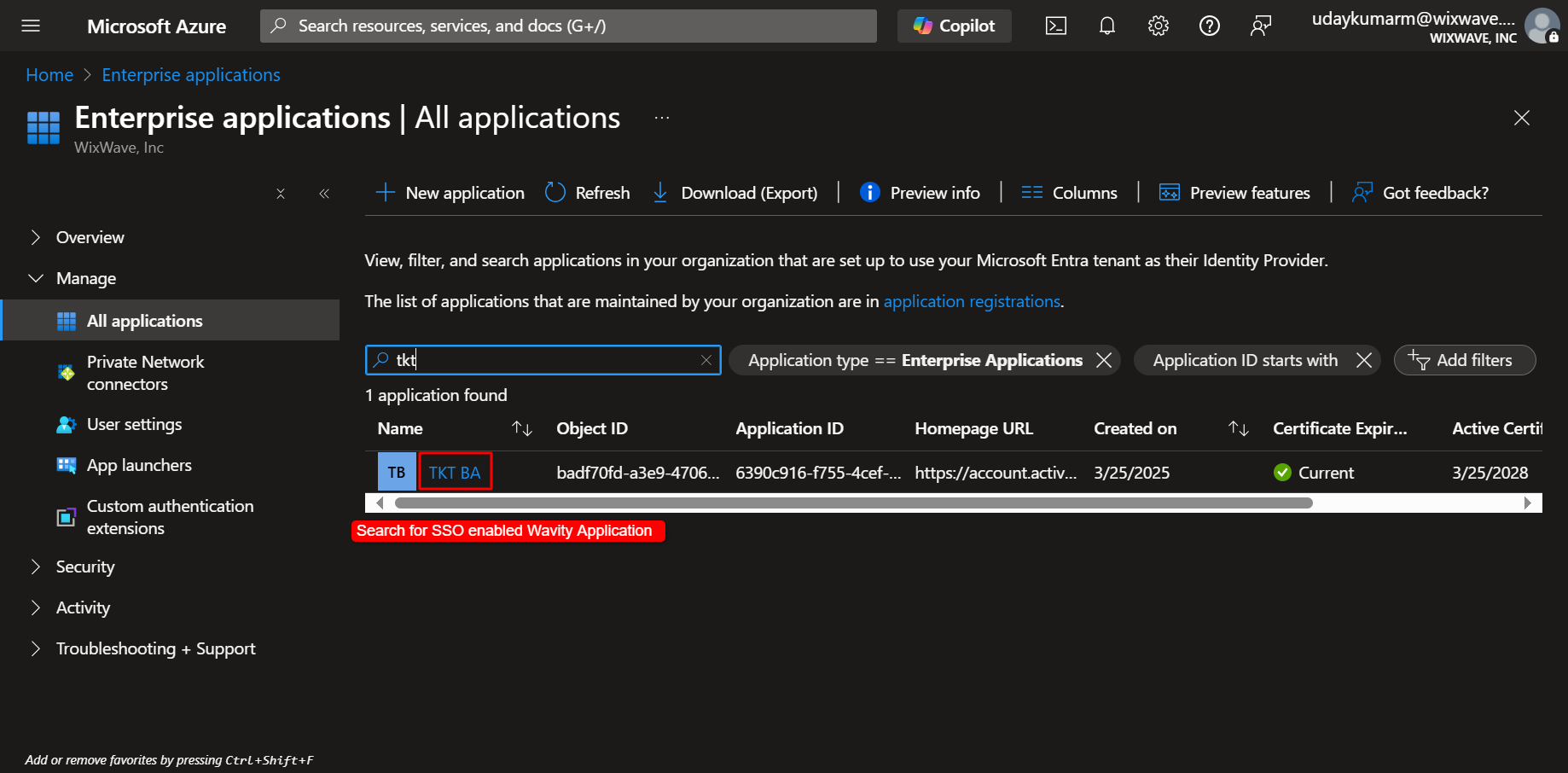Click Download (Export)

[x=735, y=193]
